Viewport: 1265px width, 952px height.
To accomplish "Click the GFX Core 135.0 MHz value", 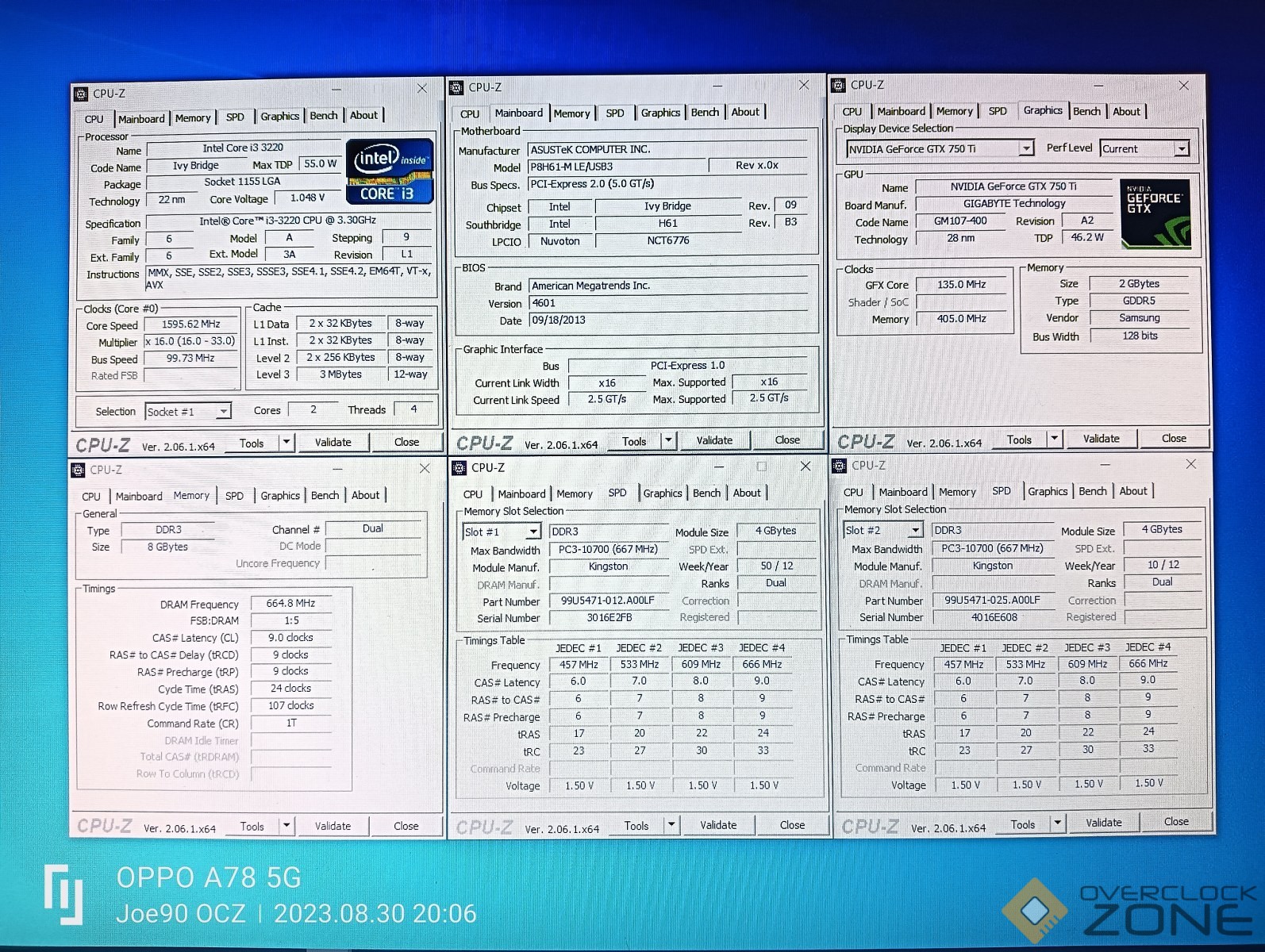I will (x=961, y=285).
